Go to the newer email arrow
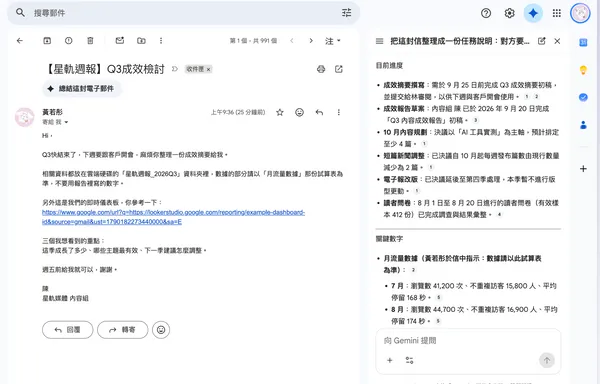 point(292,41)
